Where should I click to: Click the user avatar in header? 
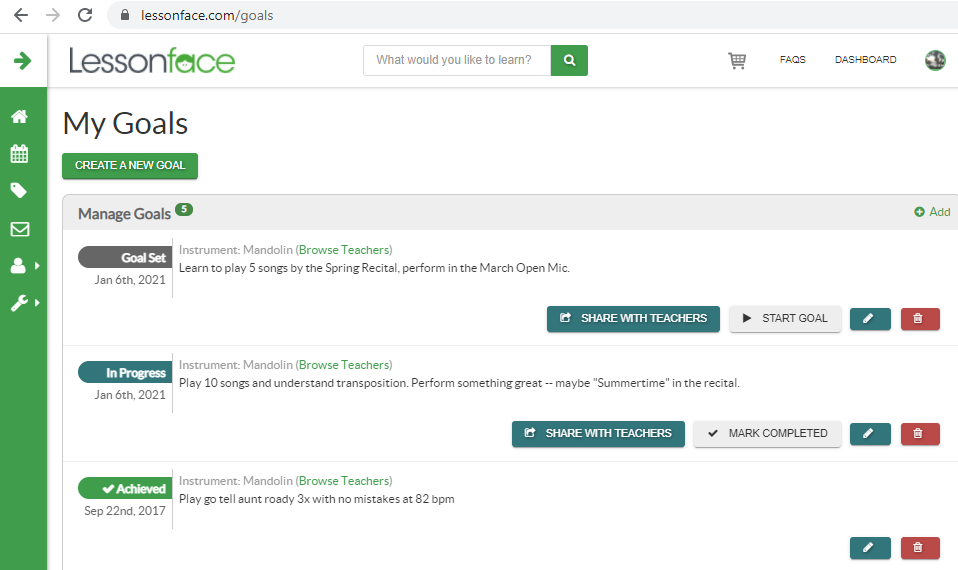pos(935,60)
